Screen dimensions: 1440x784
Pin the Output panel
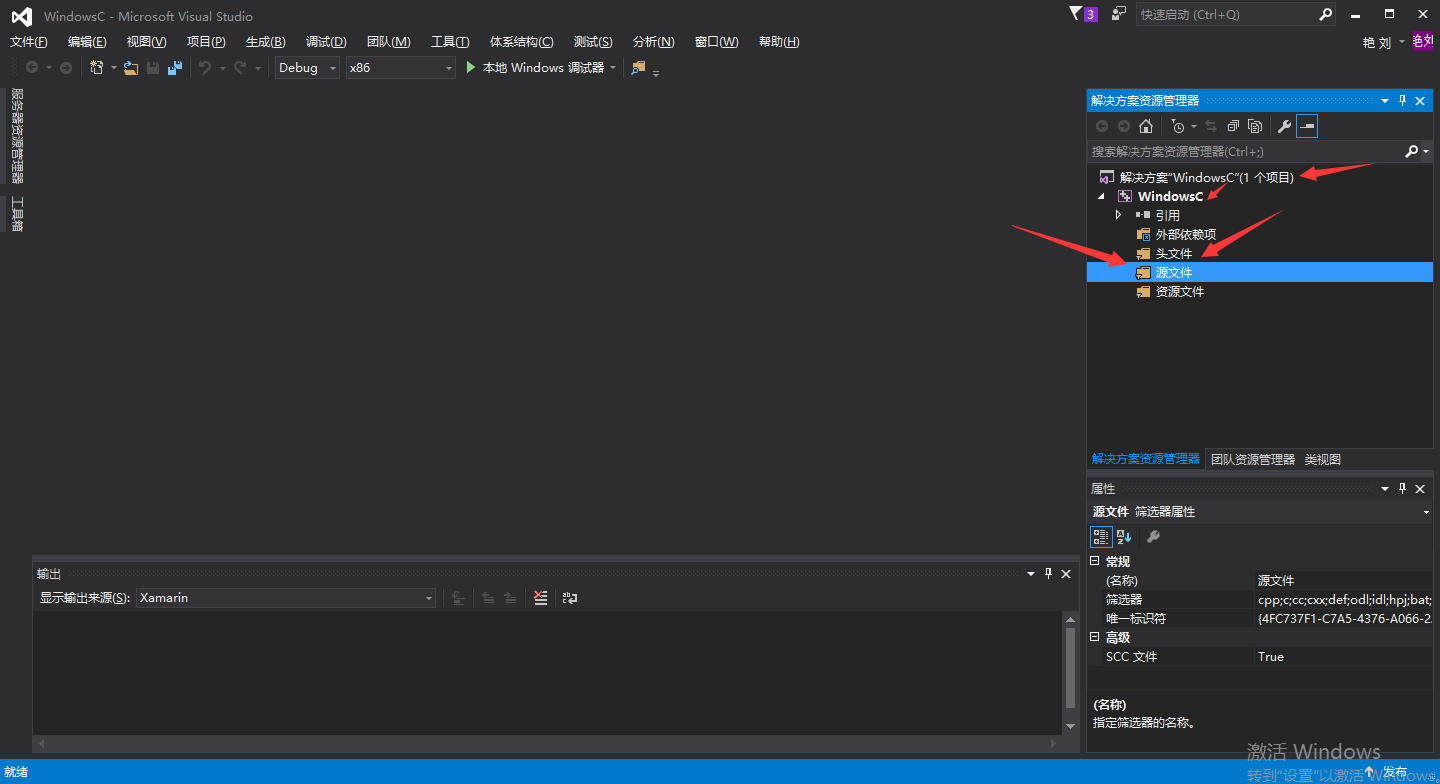1048,574
